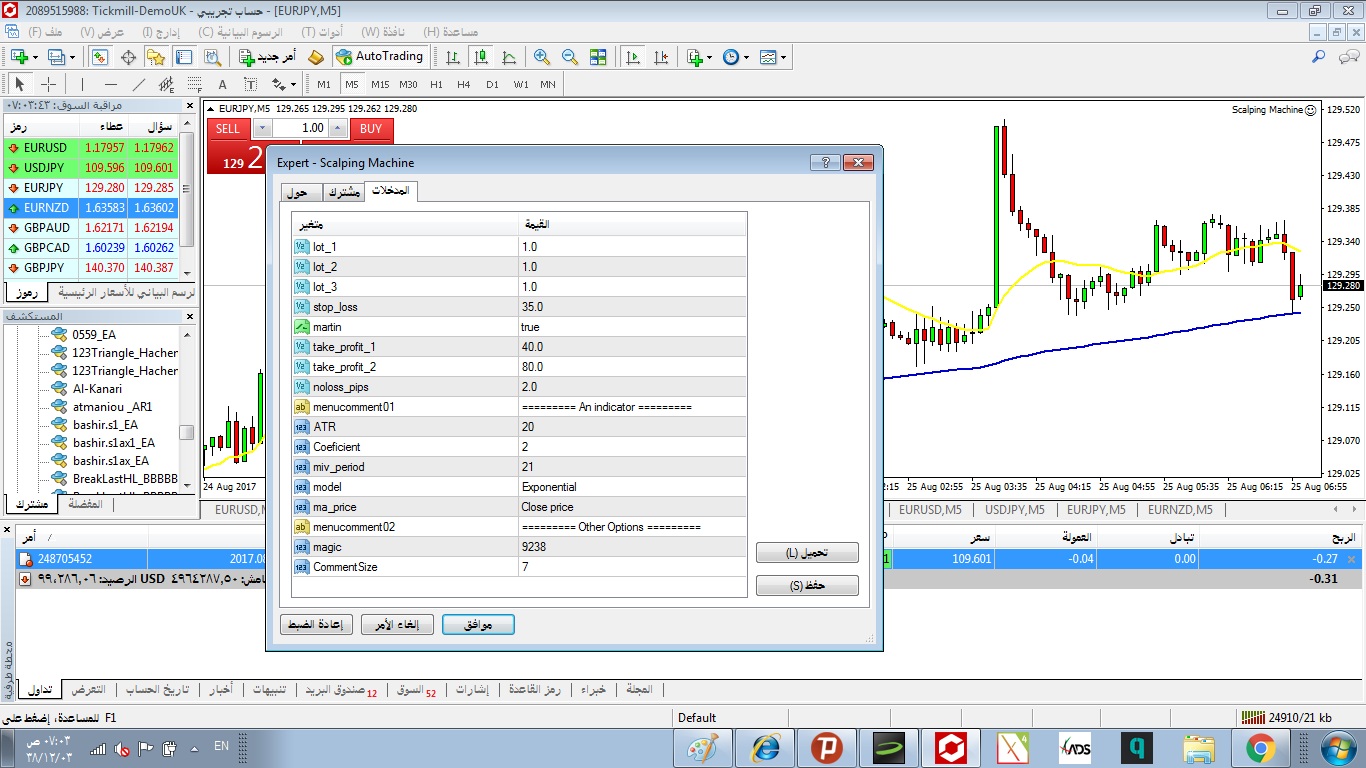Switch to the dialog tab مشترك
The width and height of the screenshot is (1366, 768).
(x=344, y=193)
